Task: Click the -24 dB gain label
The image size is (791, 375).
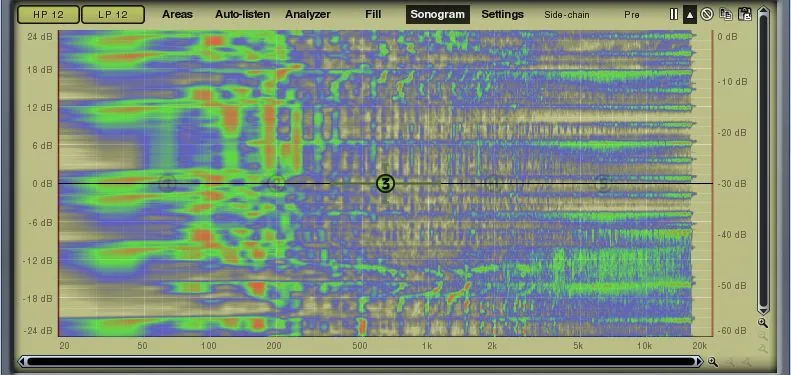Action: click(38, 331)
